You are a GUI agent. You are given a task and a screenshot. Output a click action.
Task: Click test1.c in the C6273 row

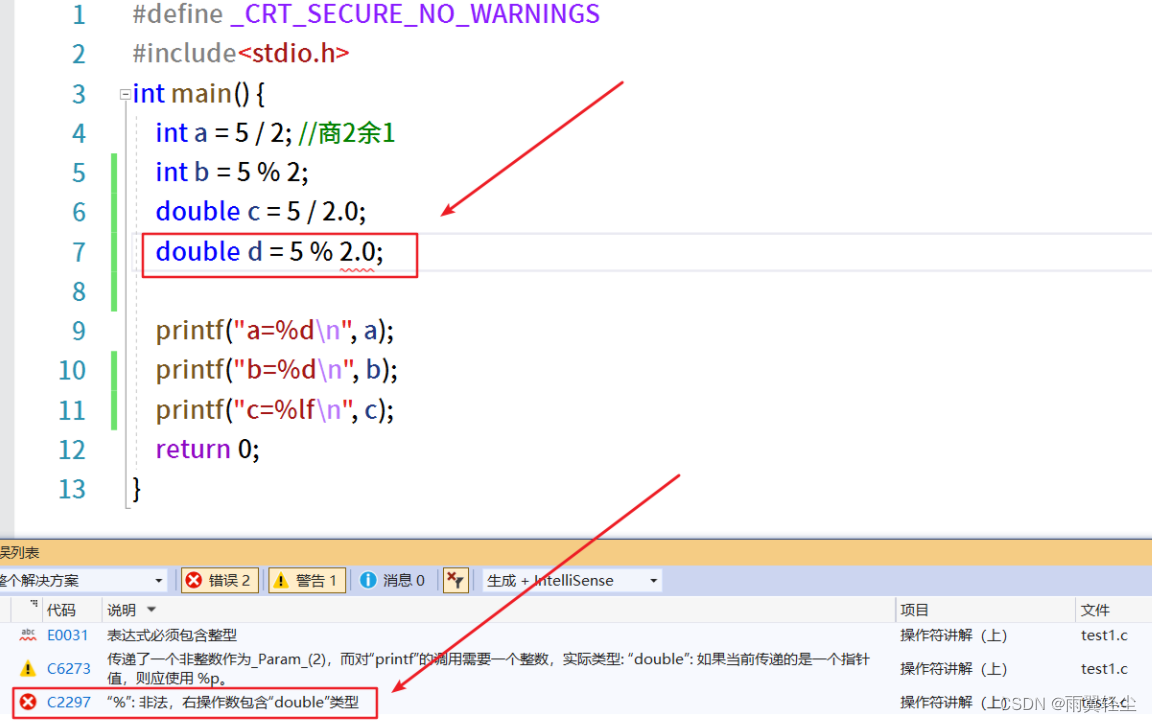click(x=1104, y=668)
